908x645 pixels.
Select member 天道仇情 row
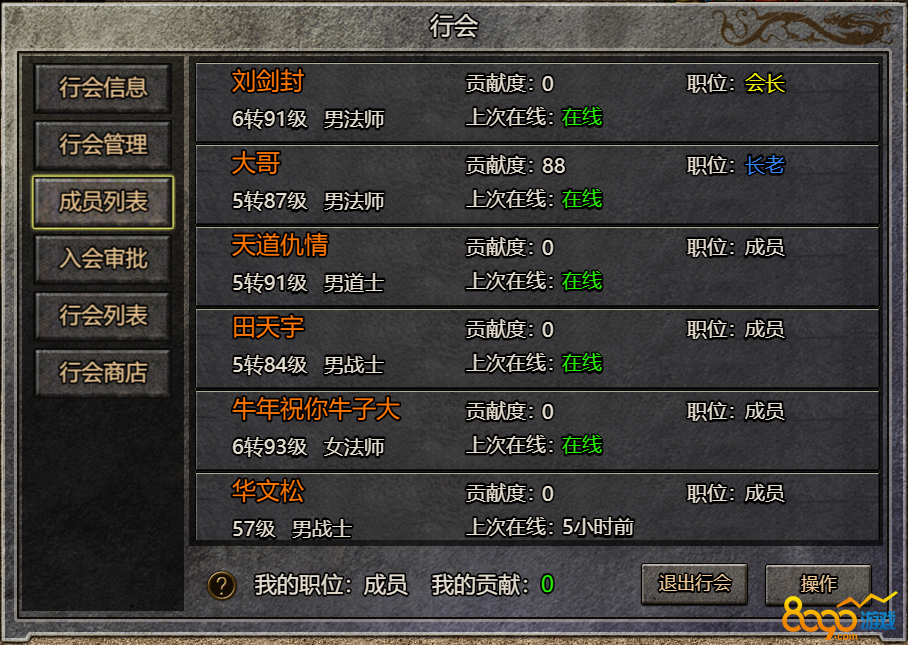coord(537,267)
